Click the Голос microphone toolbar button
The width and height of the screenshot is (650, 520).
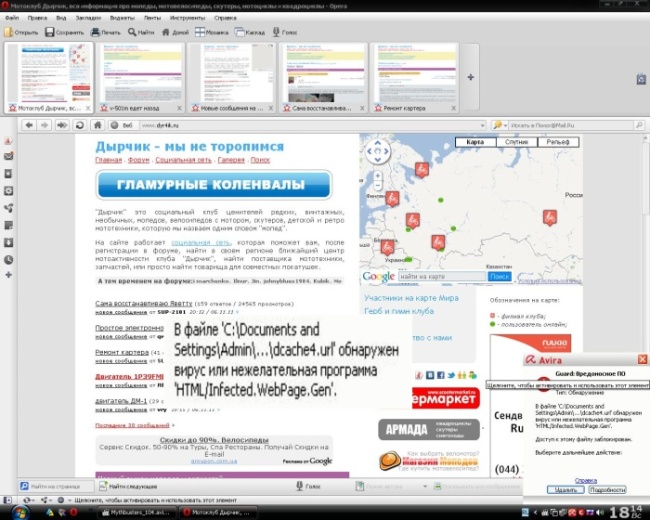285,32
